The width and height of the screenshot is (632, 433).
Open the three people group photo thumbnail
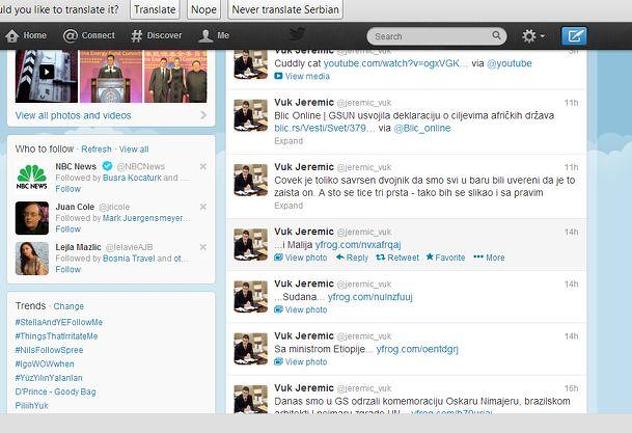[176, 76]
